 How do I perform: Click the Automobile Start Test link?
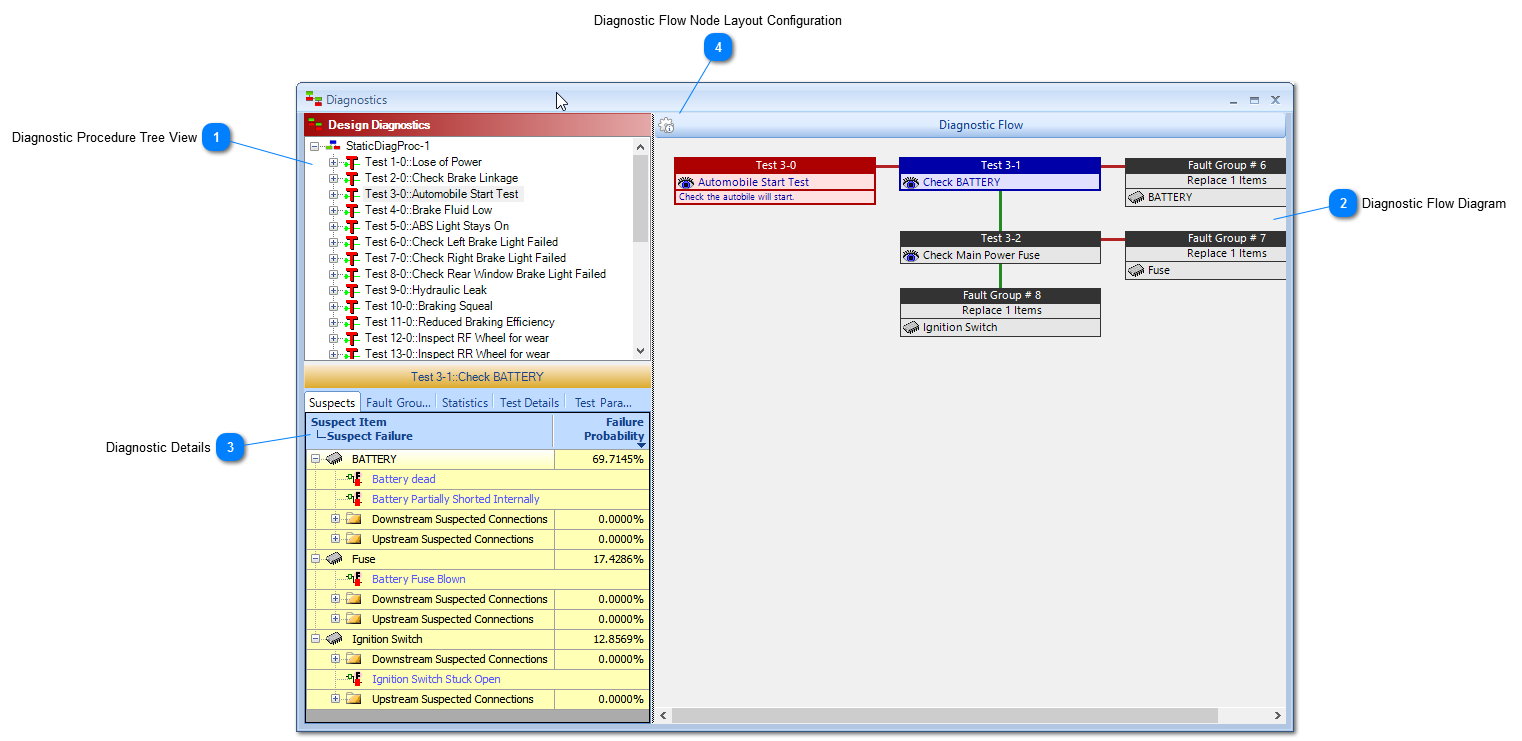(753, 183)
